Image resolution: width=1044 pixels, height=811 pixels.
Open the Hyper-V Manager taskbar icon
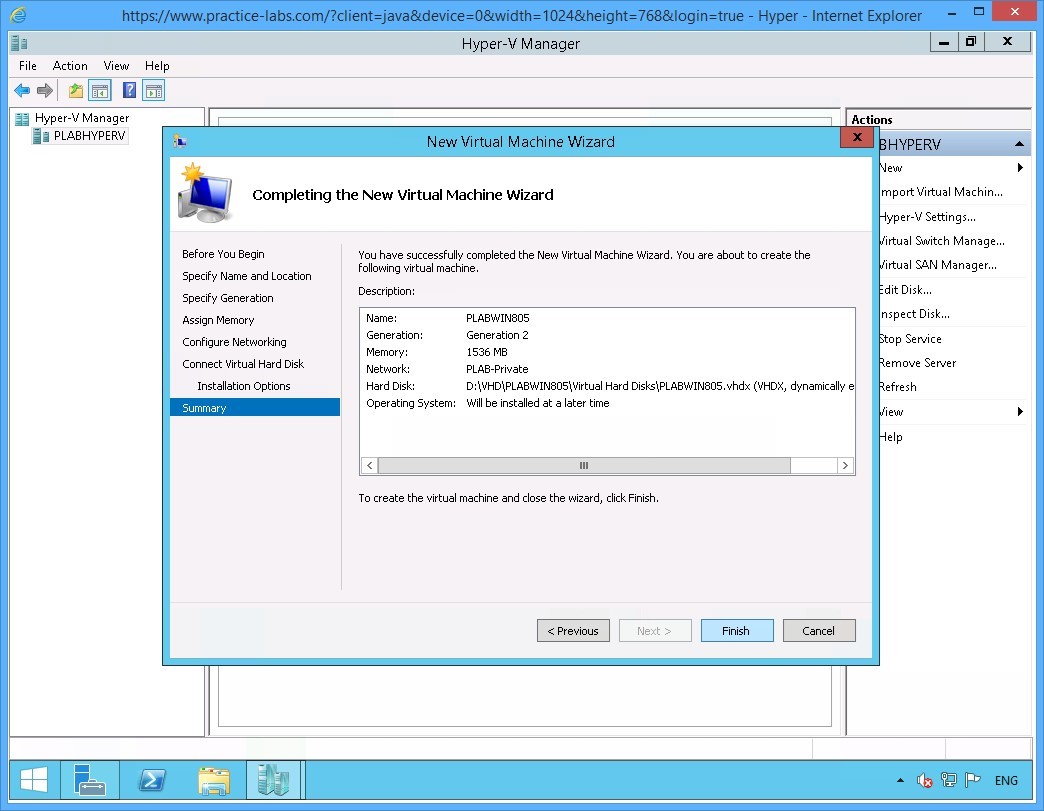coord(274,780)
